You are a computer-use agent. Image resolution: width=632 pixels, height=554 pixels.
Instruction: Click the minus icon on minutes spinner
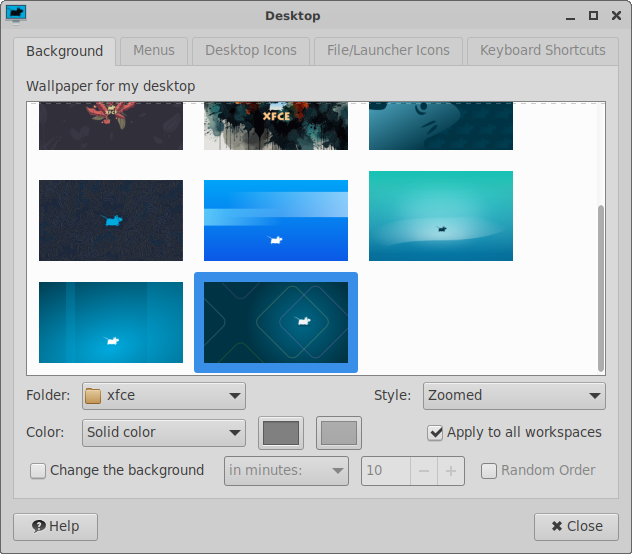click(424, 471)
